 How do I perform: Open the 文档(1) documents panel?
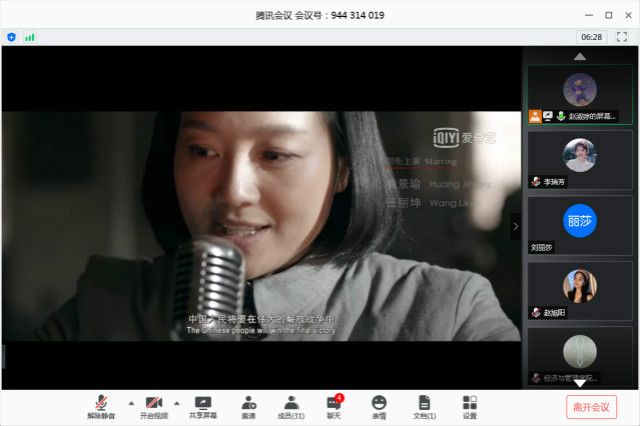click(x=424, y=405)
